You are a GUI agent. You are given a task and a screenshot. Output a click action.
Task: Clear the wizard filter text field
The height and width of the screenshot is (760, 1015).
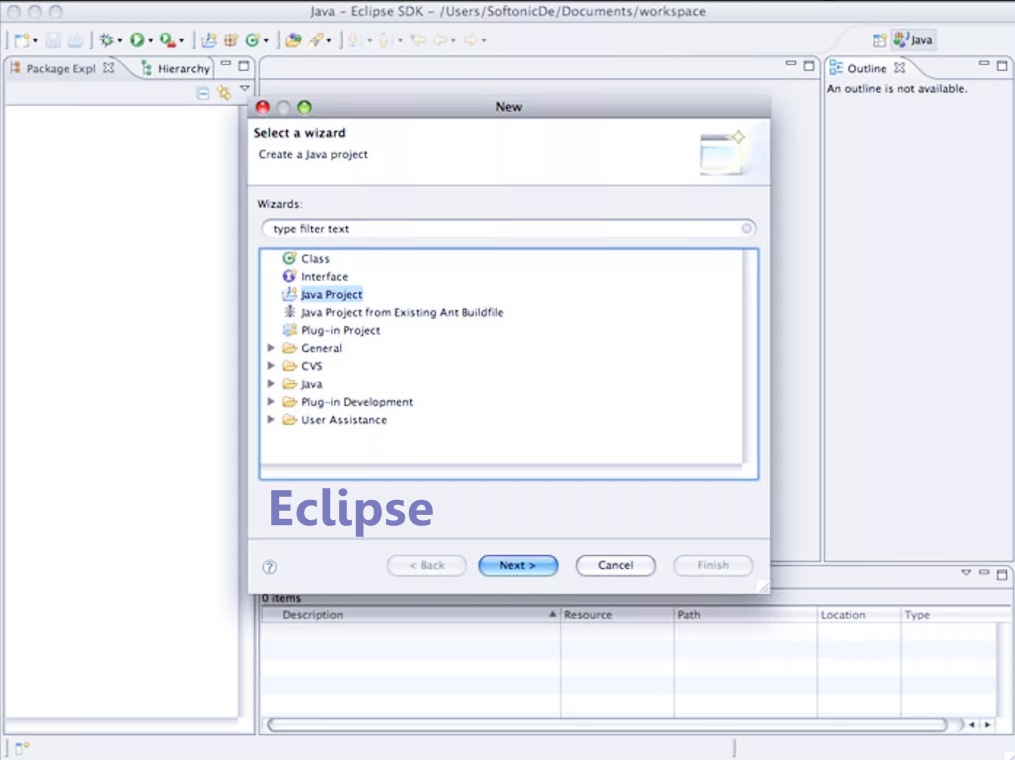pos(746,228)
